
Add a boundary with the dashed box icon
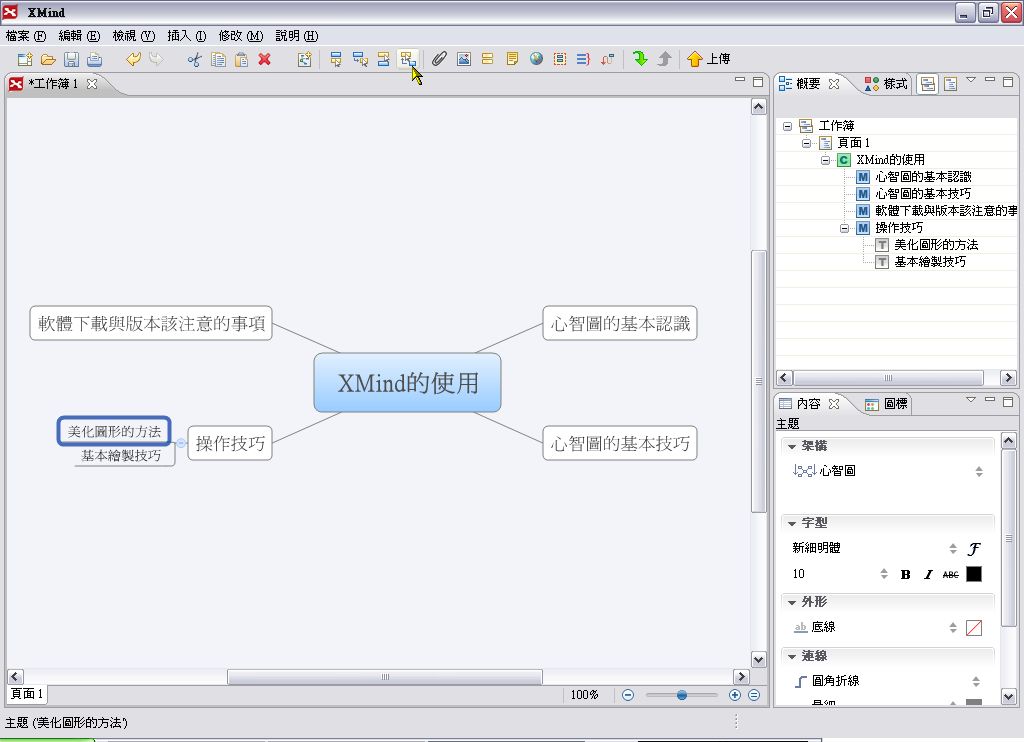(x=560, y=59)
